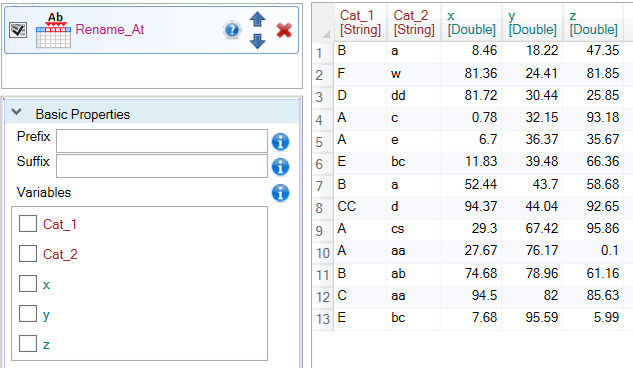Check the x variable checkbox

coord(28,284)
